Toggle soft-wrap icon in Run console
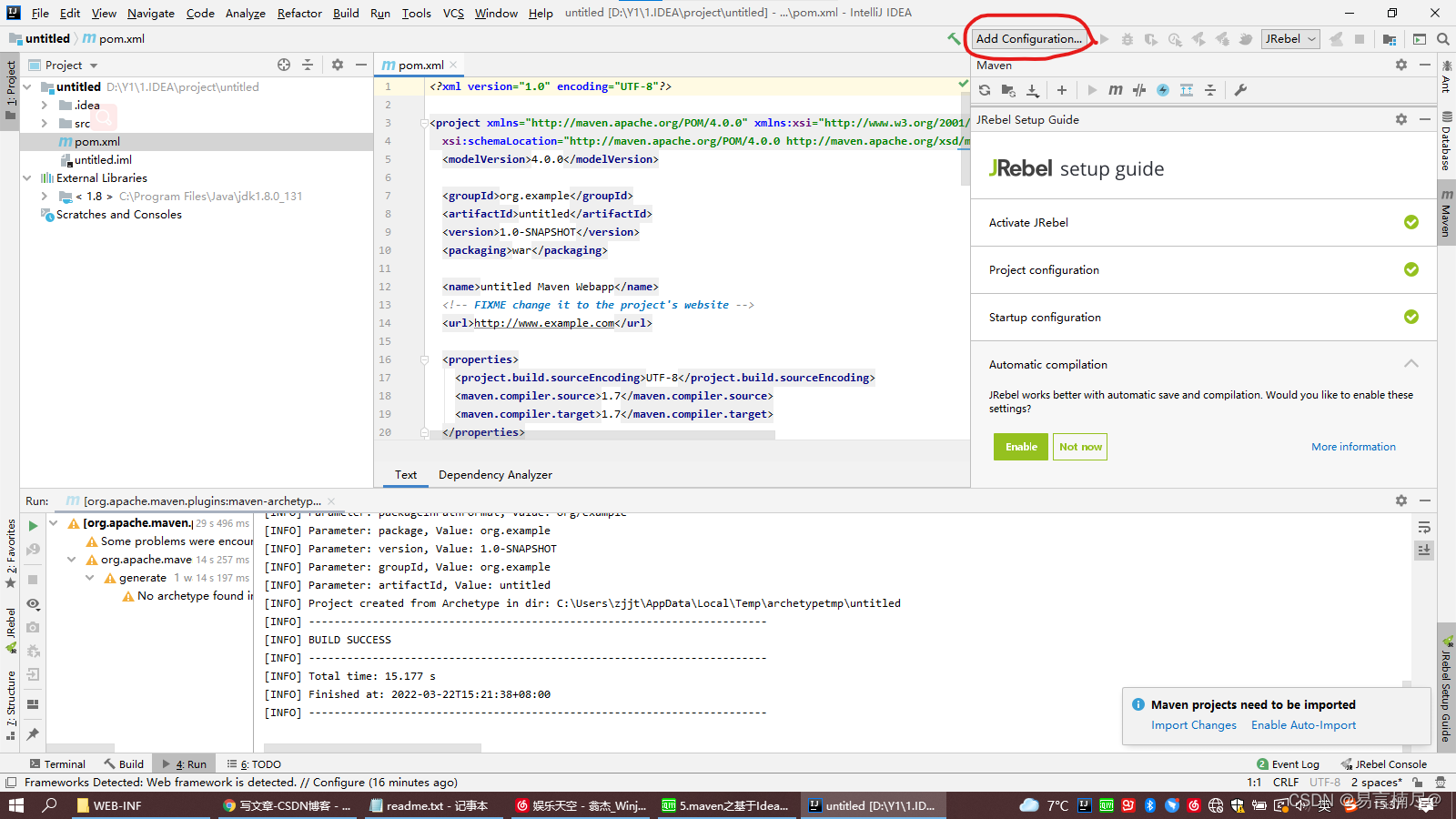The image size is (1456, 819). pyautogui.click(x=1424, y=528)
